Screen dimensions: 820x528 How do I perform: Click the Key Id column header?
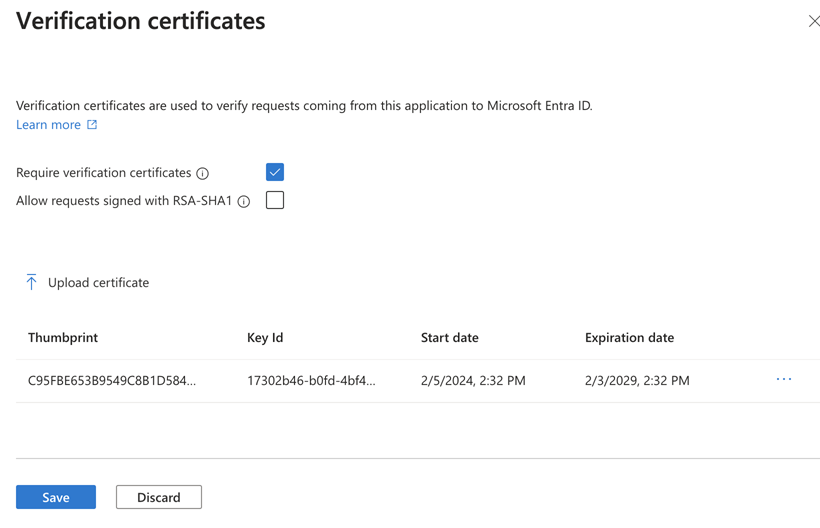265,338
